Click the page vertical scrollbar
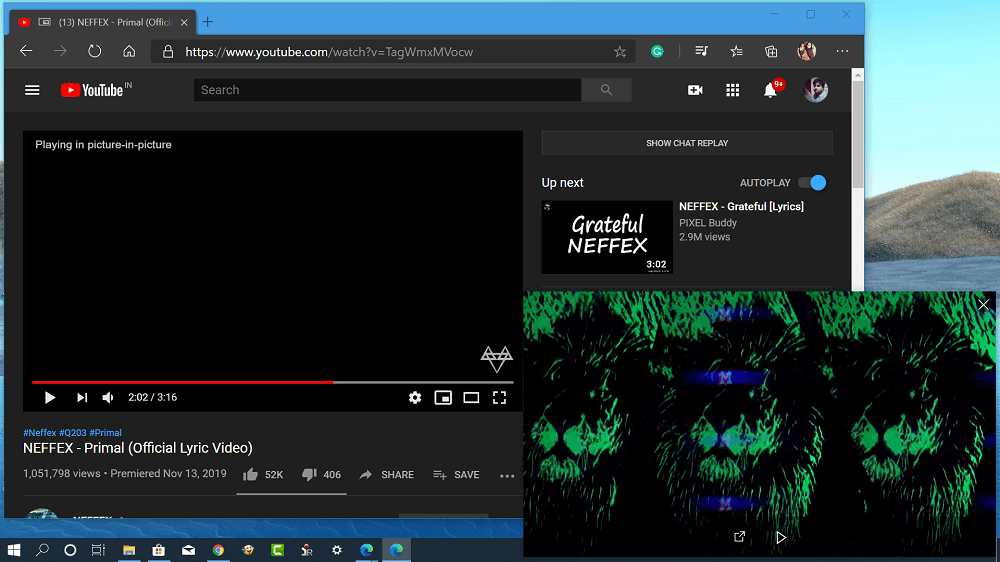 tap(858, 134)
